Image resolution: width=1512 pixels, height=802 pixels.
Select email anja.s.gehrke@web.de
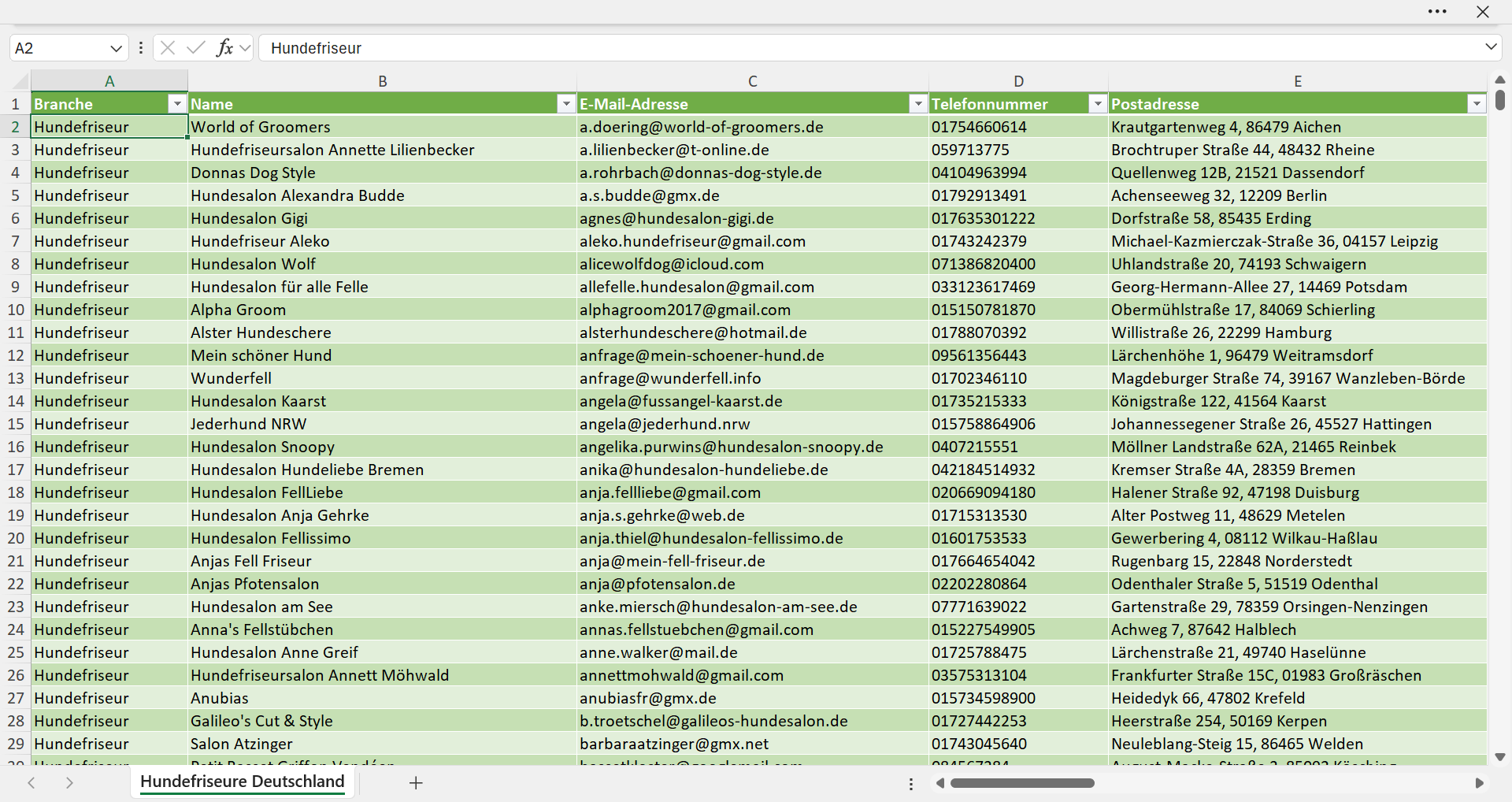pos(753,515)
